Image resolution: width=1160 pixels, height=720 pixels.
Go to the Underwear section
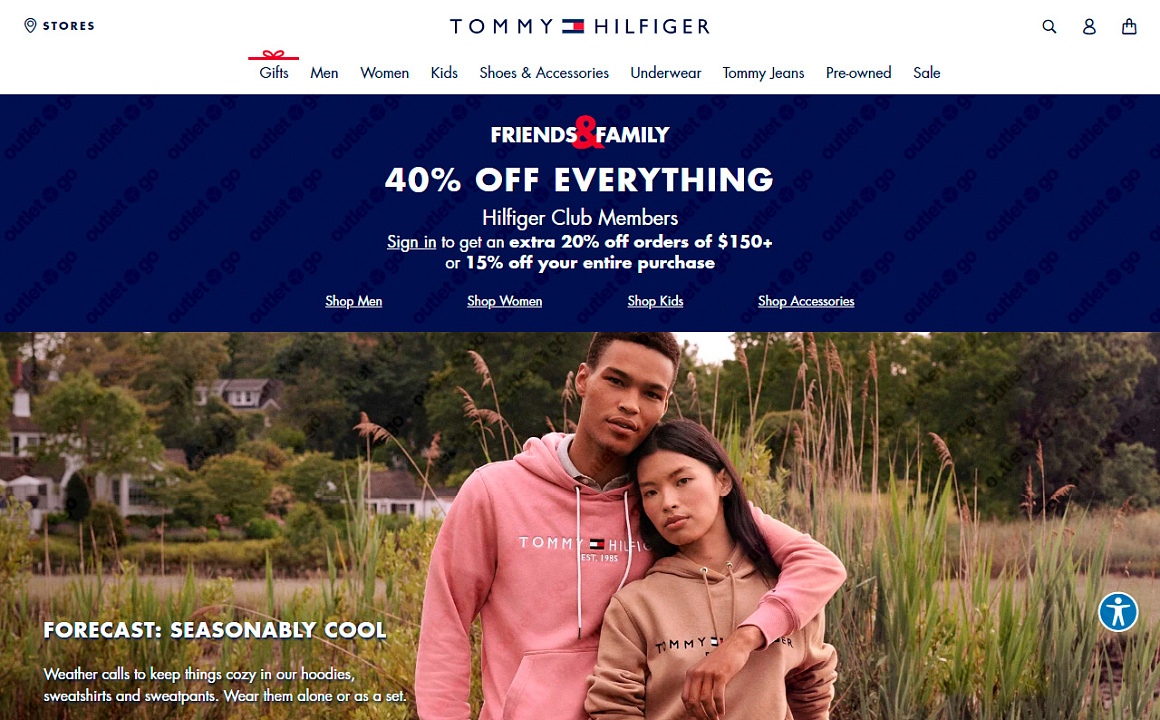666,73
